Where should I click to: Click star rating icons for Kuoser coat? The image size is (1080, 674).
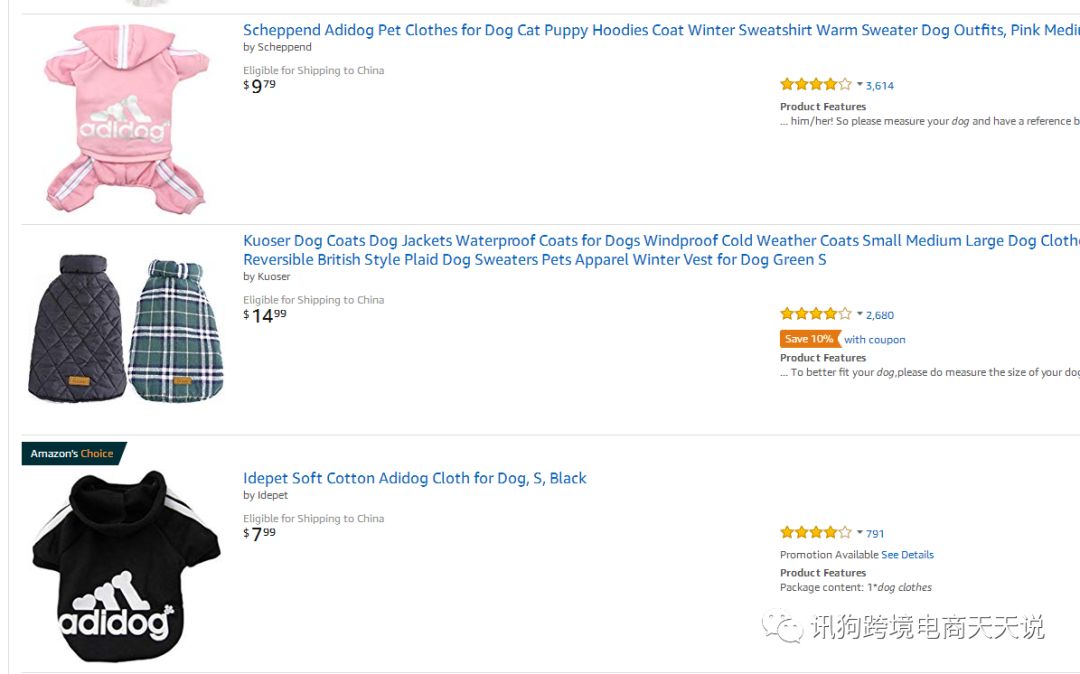815,314
